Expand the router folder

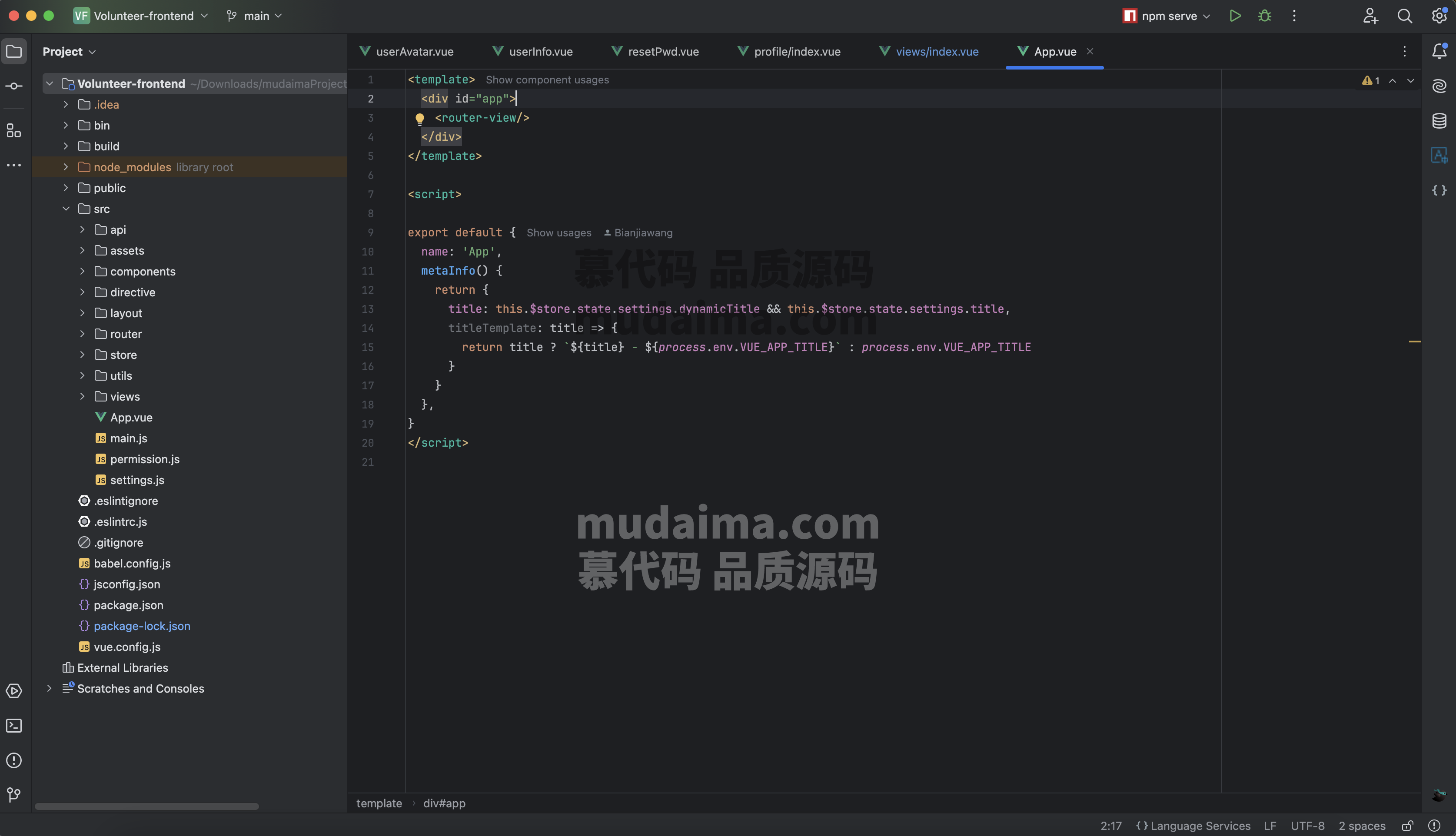[82, 334]
